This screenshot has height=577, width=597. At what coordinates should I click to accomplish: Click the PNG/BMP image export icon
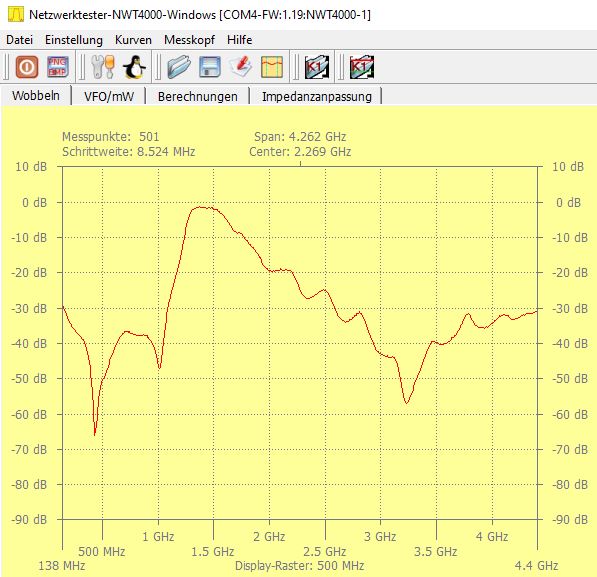57,67
